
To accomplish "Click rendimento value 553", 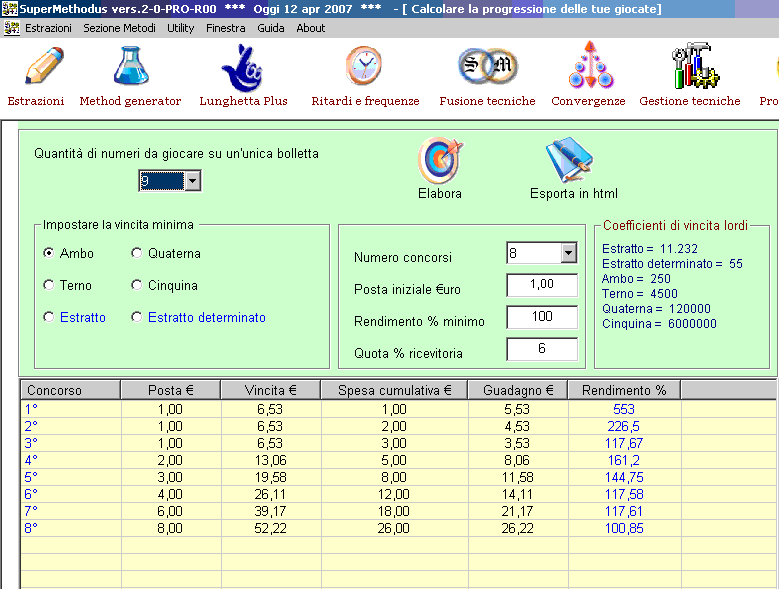I will click(624, 410).
